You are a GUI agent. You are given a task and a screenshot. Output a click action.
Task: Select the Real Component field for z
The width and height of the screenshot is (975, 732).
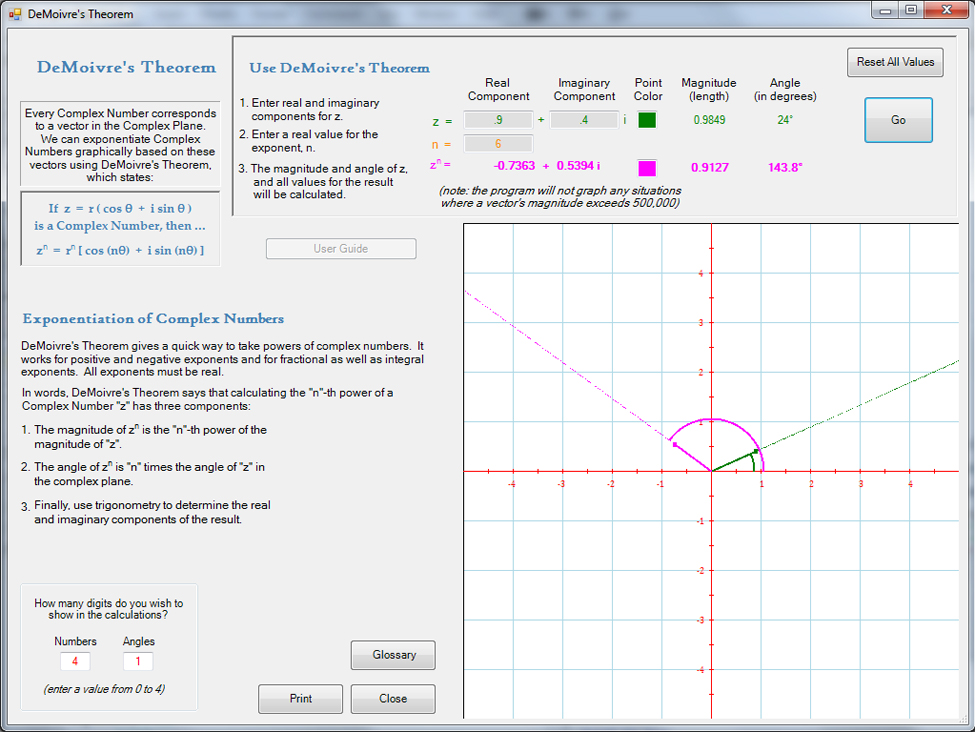498,120
